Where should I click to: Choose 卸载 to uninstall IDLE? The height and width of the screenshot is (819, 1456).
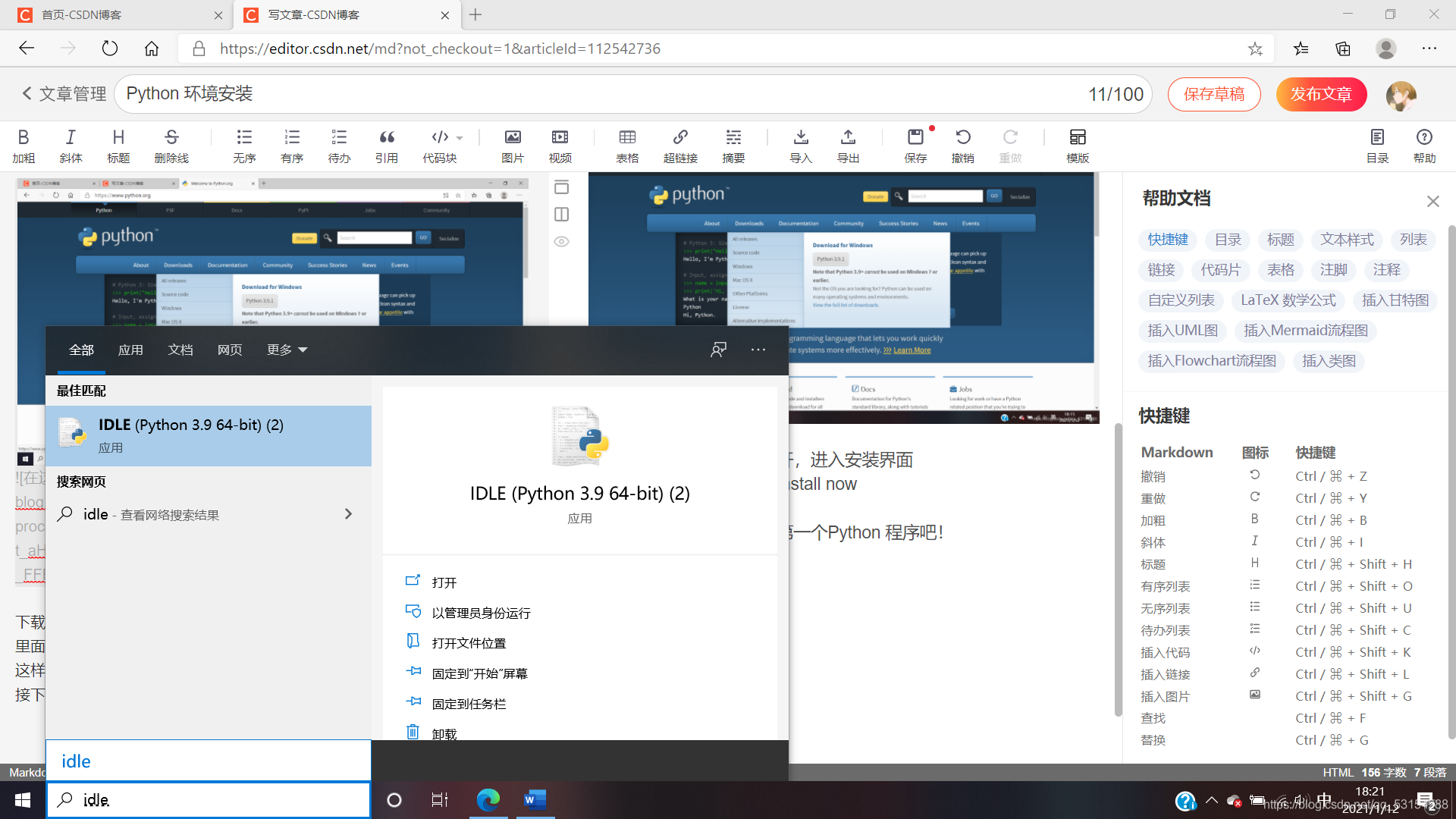tap(444, 734)
